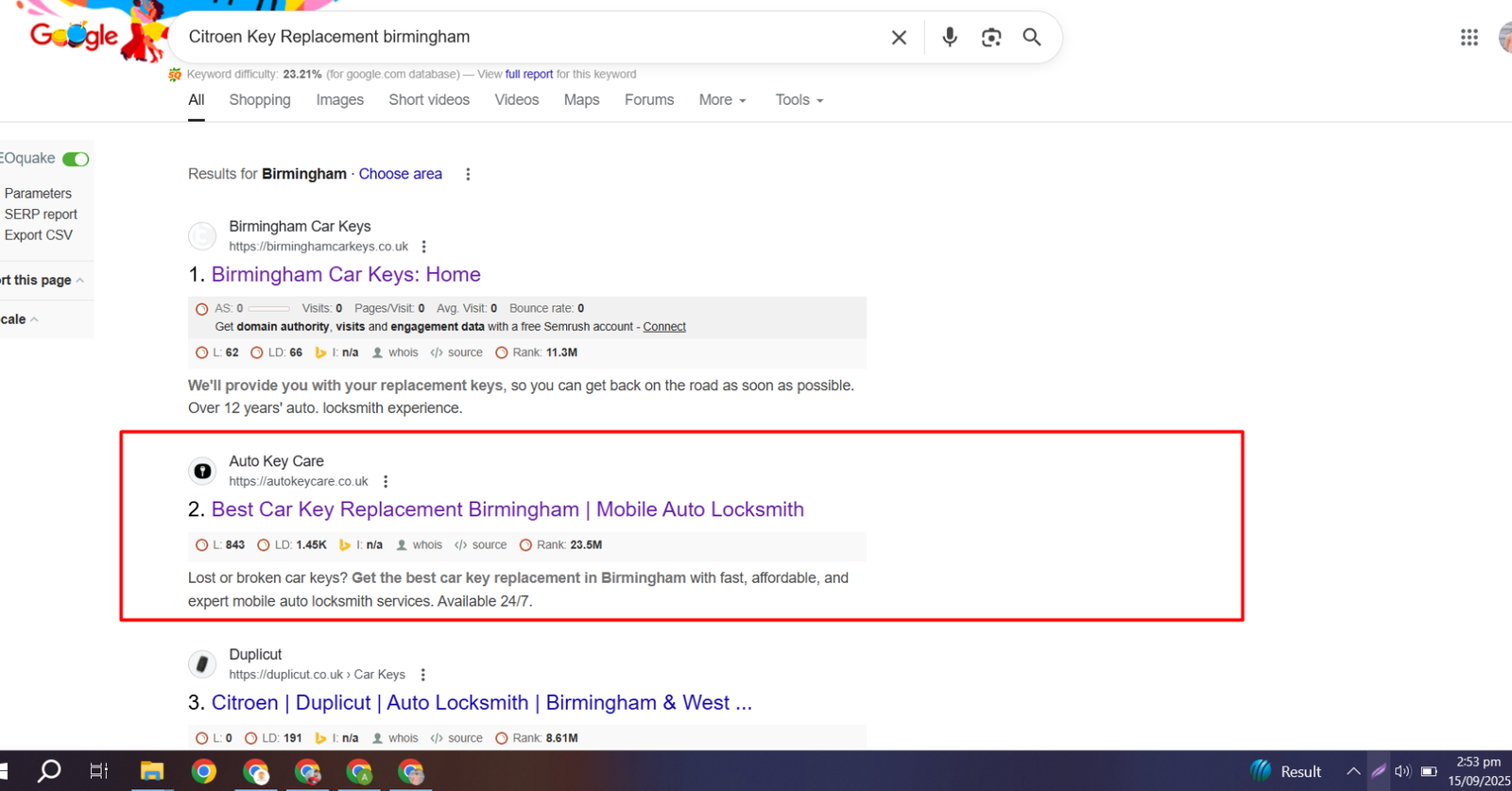Click the magnifying glass search button

click(1032, 37)
